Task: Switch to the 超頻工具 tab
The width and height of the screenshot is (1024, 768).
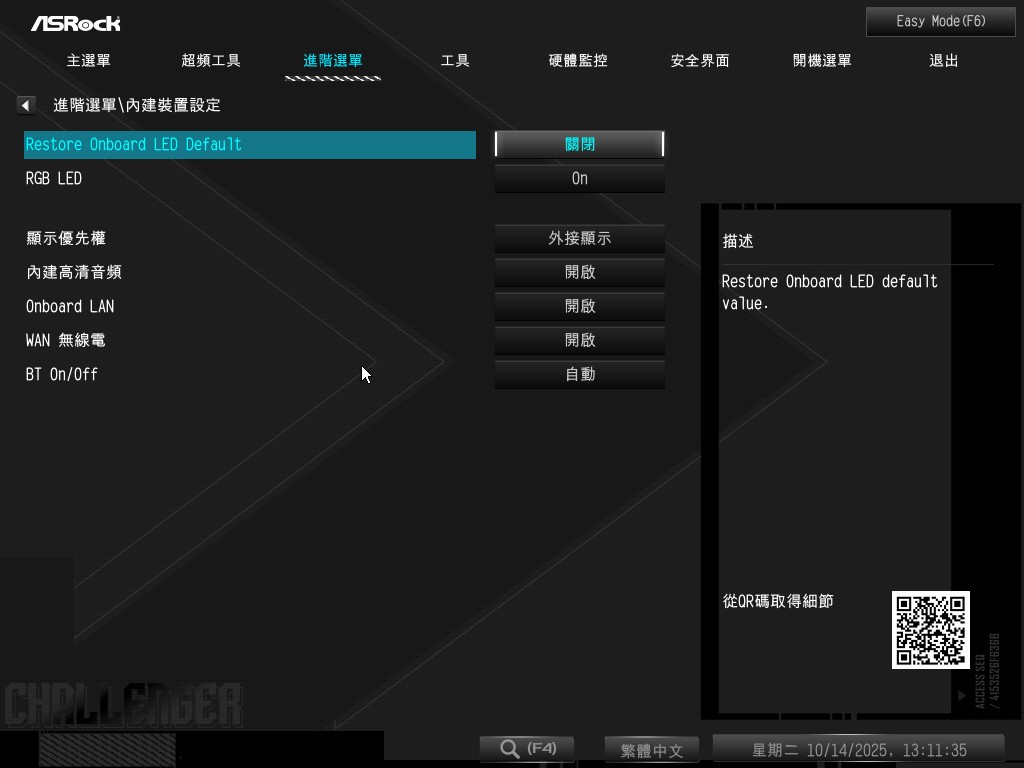Action: [x=211, y=61]
